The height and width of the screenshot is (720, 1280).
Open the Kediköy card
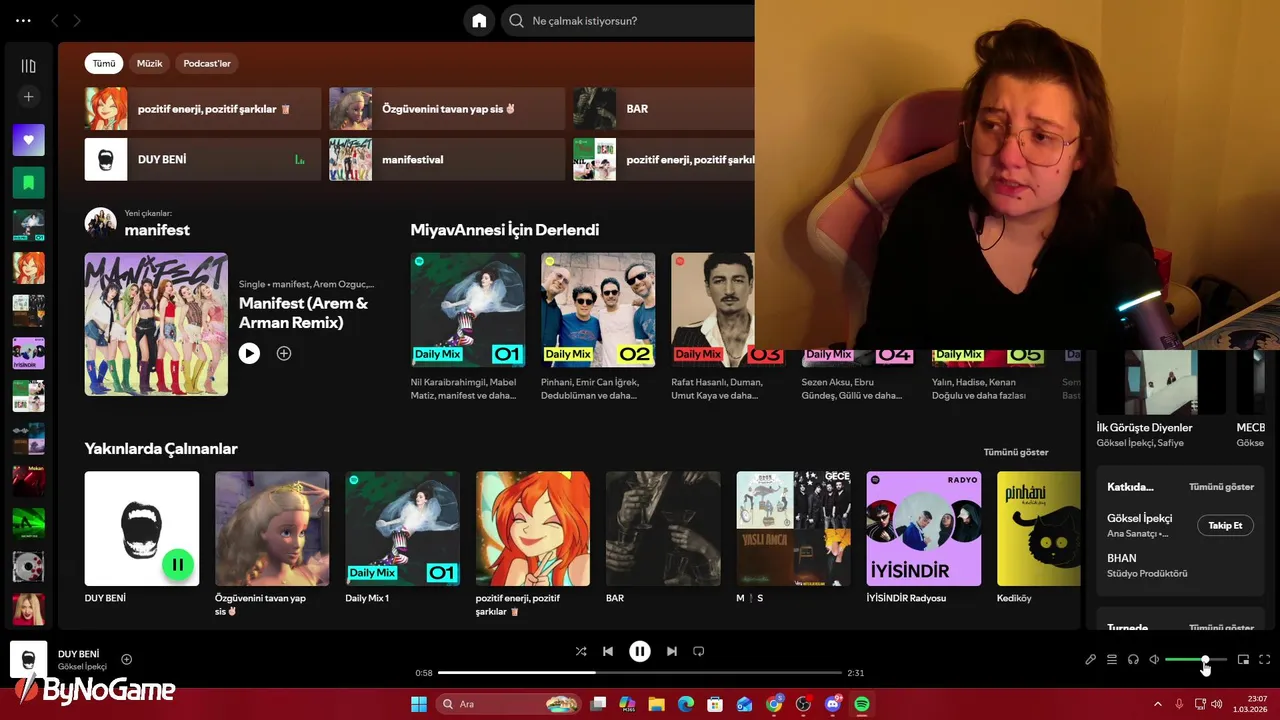tap(1039, 538)
